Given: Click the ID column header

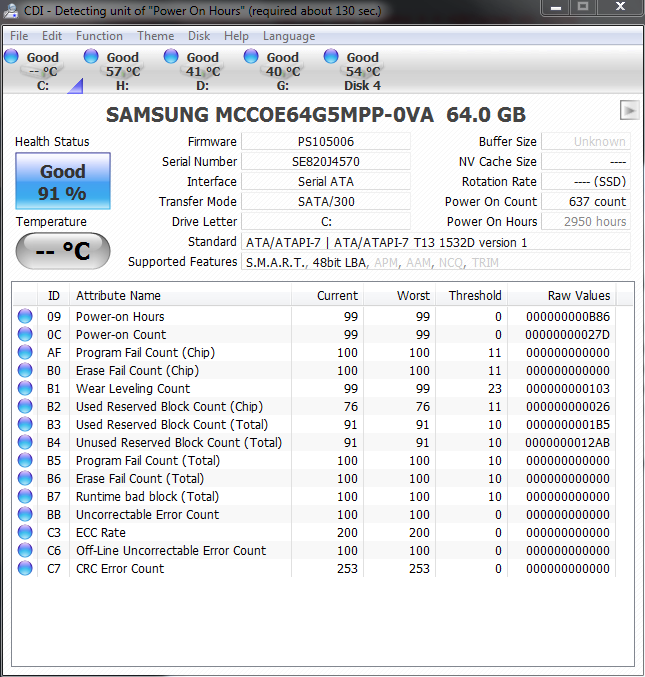Looking at the screenshot, I should pos(54,296).
